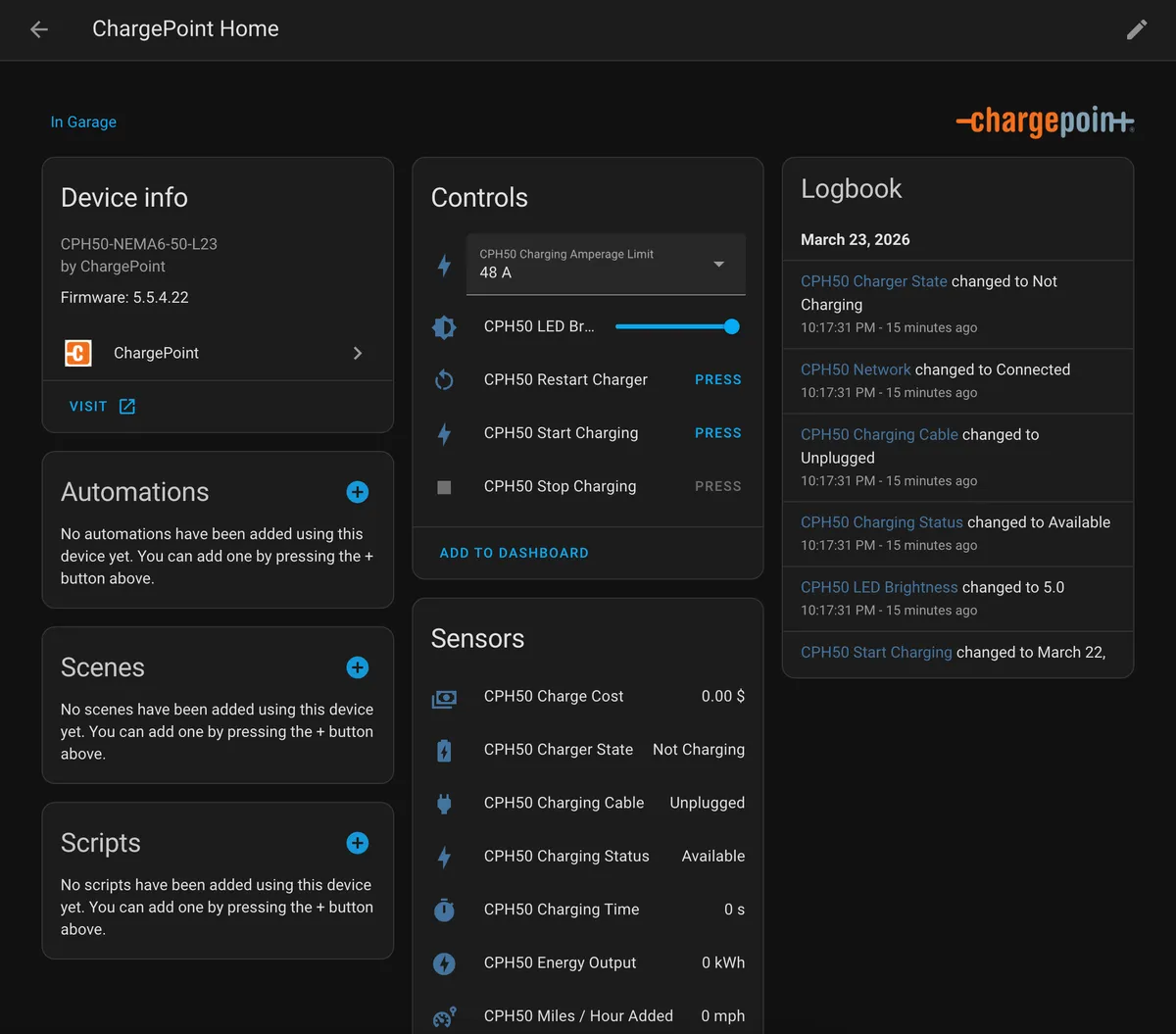The height and width of the screenshot is (1034, 1176).
Task: Add a new script with plus button
Action: point(358,843)
